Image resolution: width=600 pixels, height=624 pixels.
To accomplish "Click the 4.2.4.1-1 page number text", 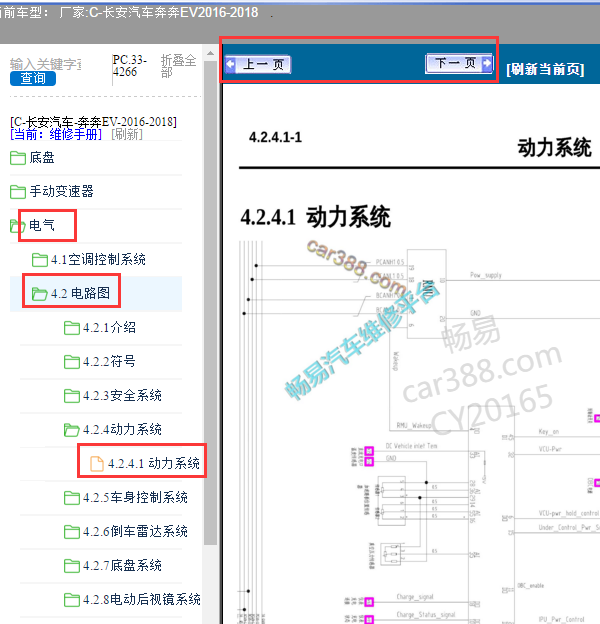I will (x=275, y=137).
